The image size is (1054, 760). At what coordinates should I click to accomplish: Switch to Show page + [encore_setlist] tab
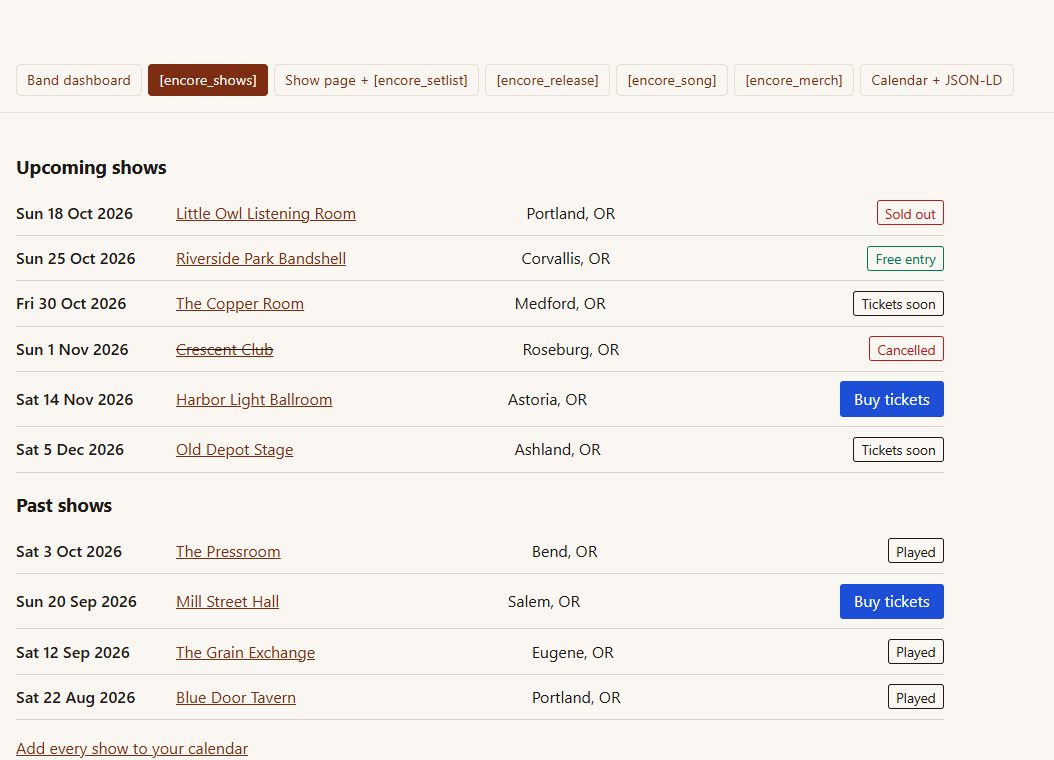coord(376,80)
